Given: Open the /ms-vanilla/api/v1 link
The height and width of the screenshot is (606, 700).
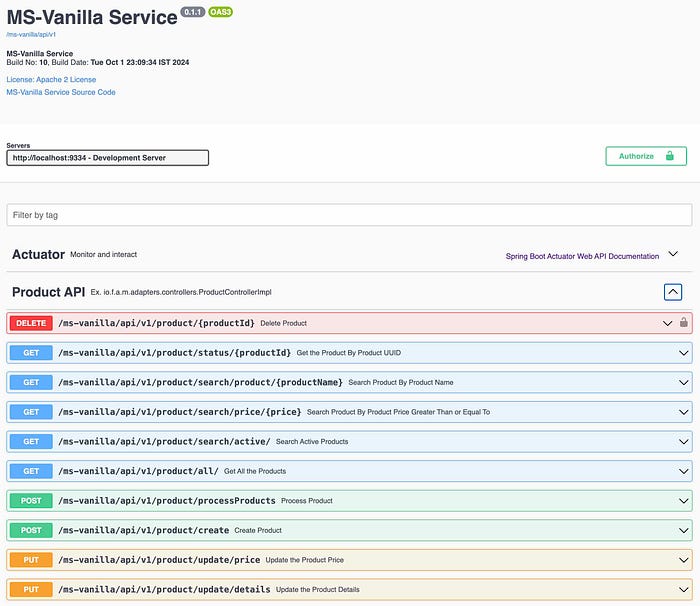Looking at the screenshot, I should (31, 34).
